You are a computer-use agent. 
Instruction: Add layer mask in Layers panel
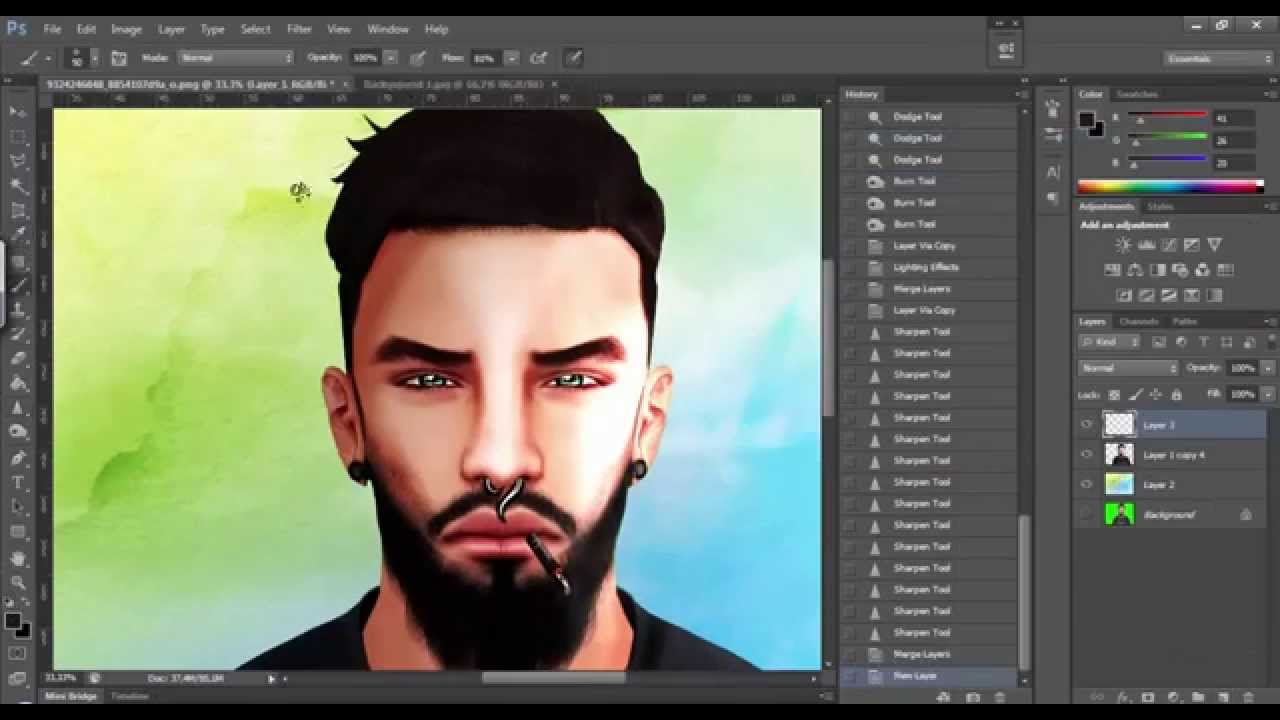(1148, 697)
